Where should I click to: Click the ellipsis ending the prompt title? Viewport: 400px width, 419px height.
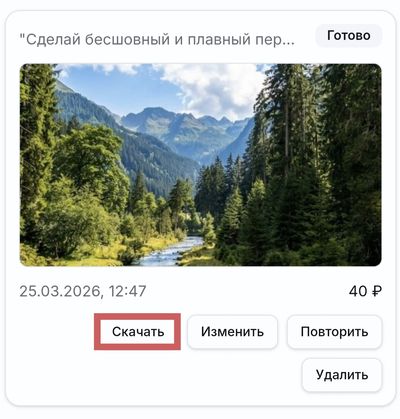point(289,43)
